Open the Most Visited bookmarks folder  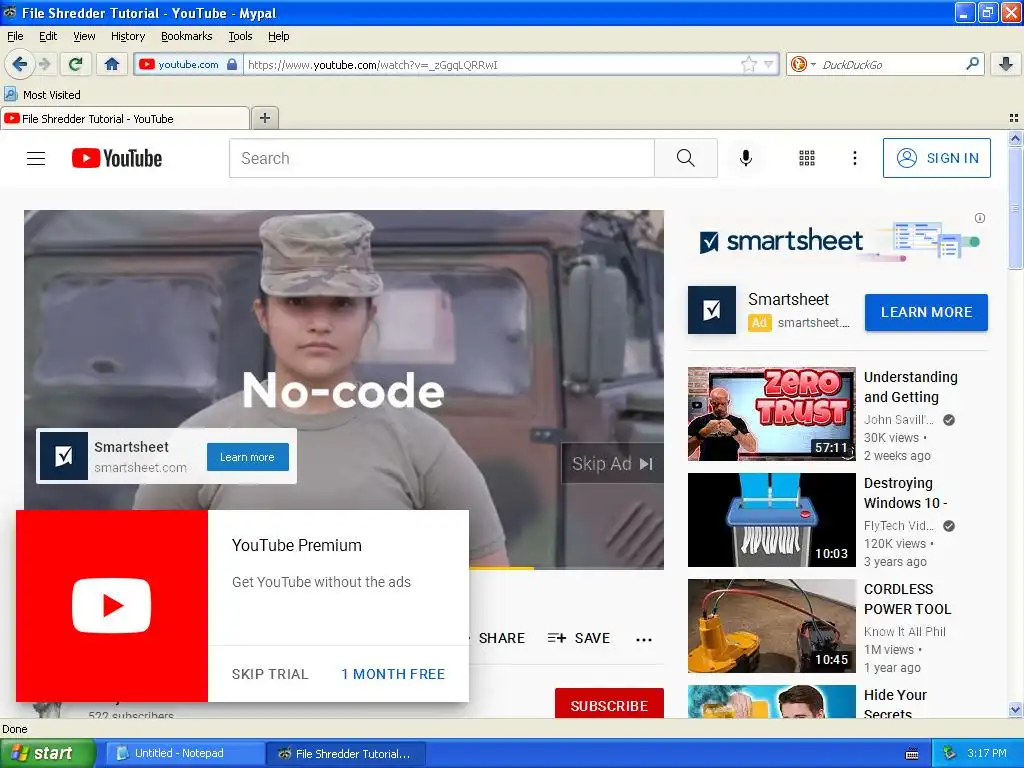click(42, 95)
